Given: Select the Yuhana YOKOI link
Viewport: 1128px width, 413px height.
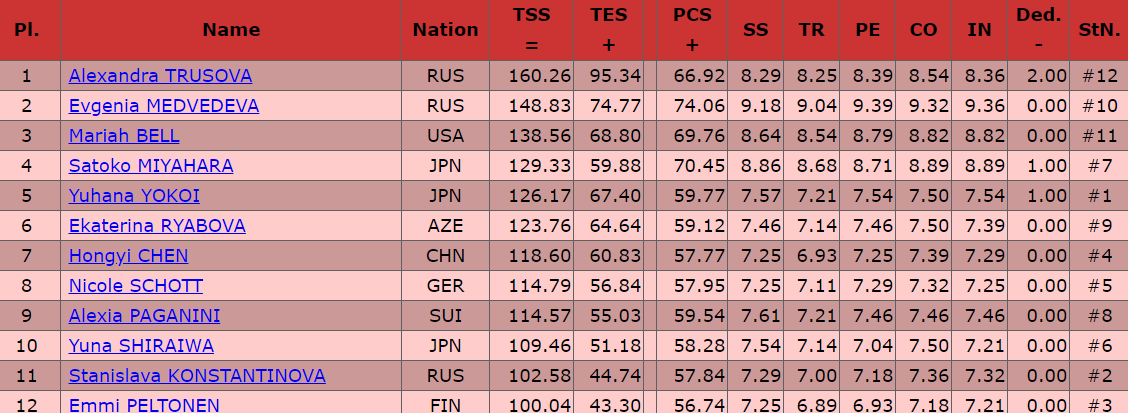Looking at the screenshot, I should (x=134, y=196).
